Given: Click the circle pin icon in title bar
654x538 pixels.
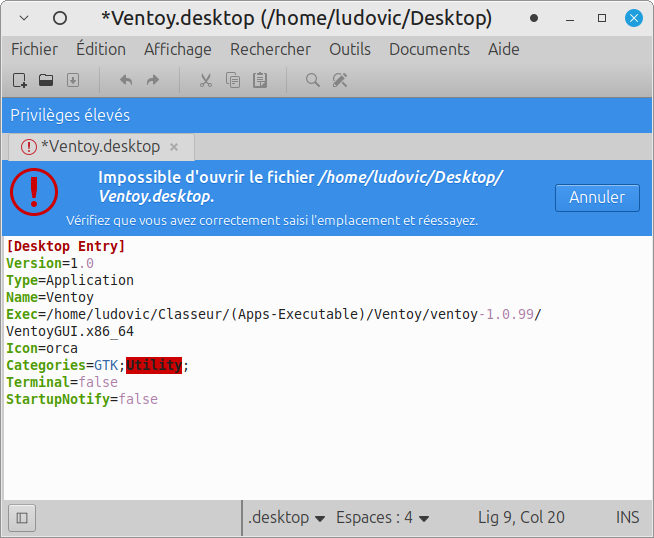Looking at the screenshot, I should [x=60, y=18].
